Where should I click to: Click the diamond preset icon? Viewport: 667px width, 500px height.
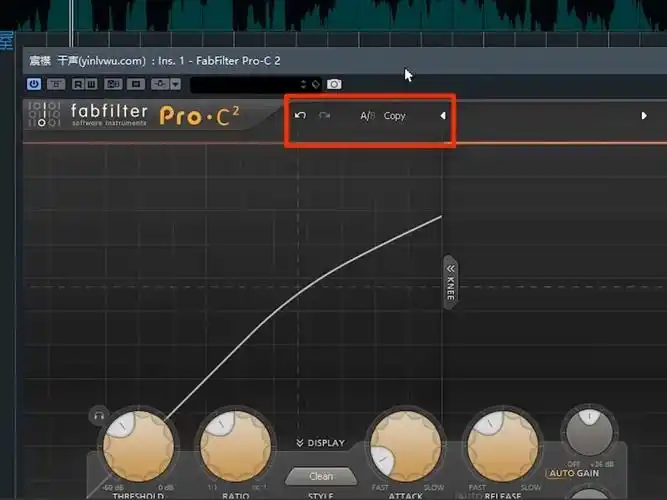coord(316,84)
